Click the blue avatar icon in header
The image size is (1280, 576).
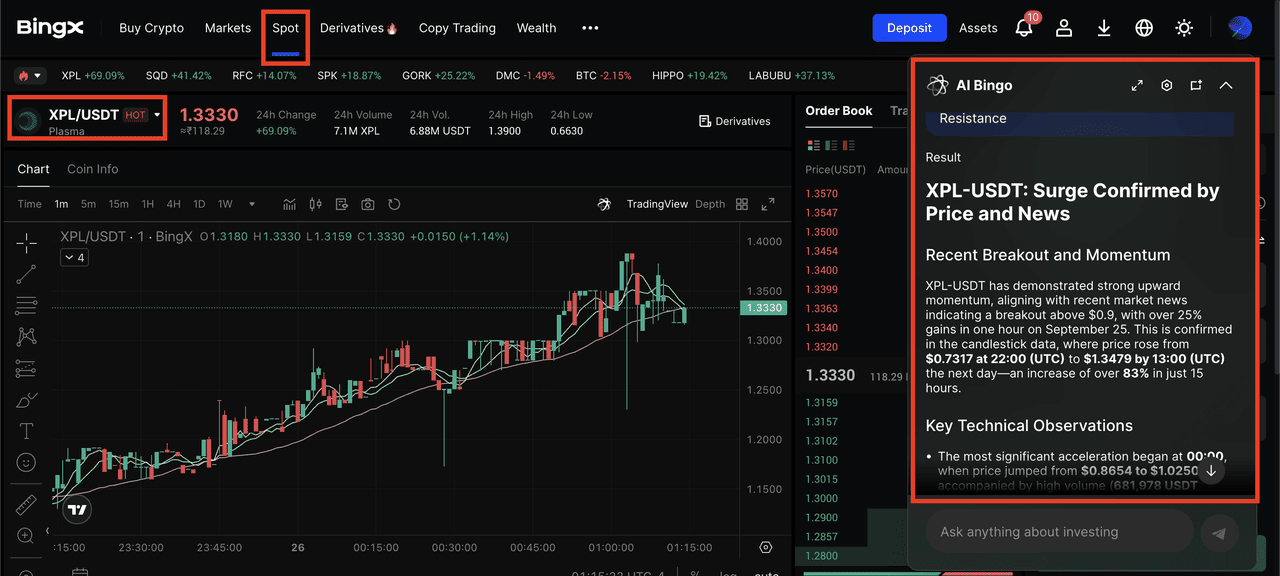[x=1240, y=28]
